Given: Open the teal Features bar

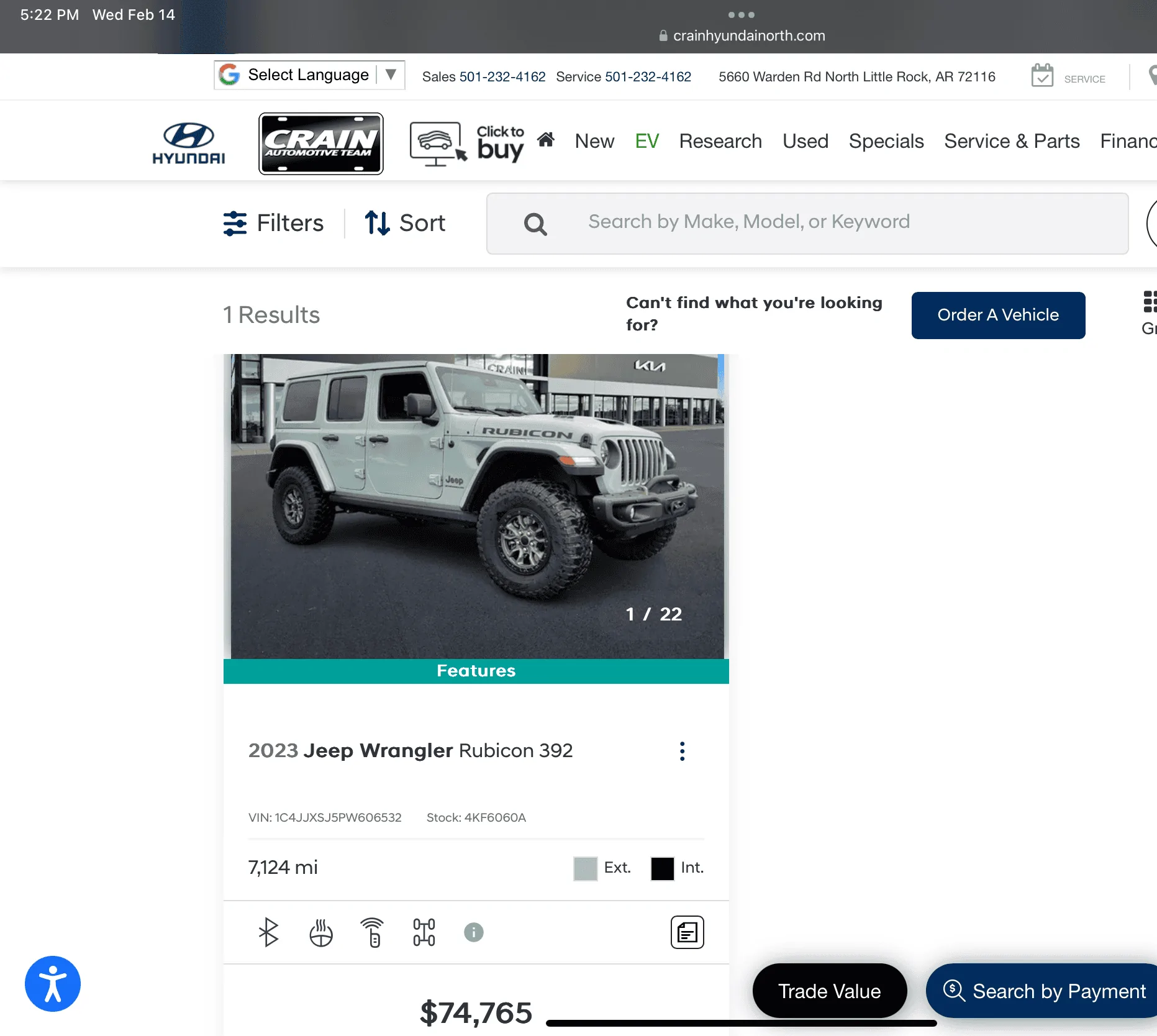Looking at the screenshot, I should coord(476,671).
